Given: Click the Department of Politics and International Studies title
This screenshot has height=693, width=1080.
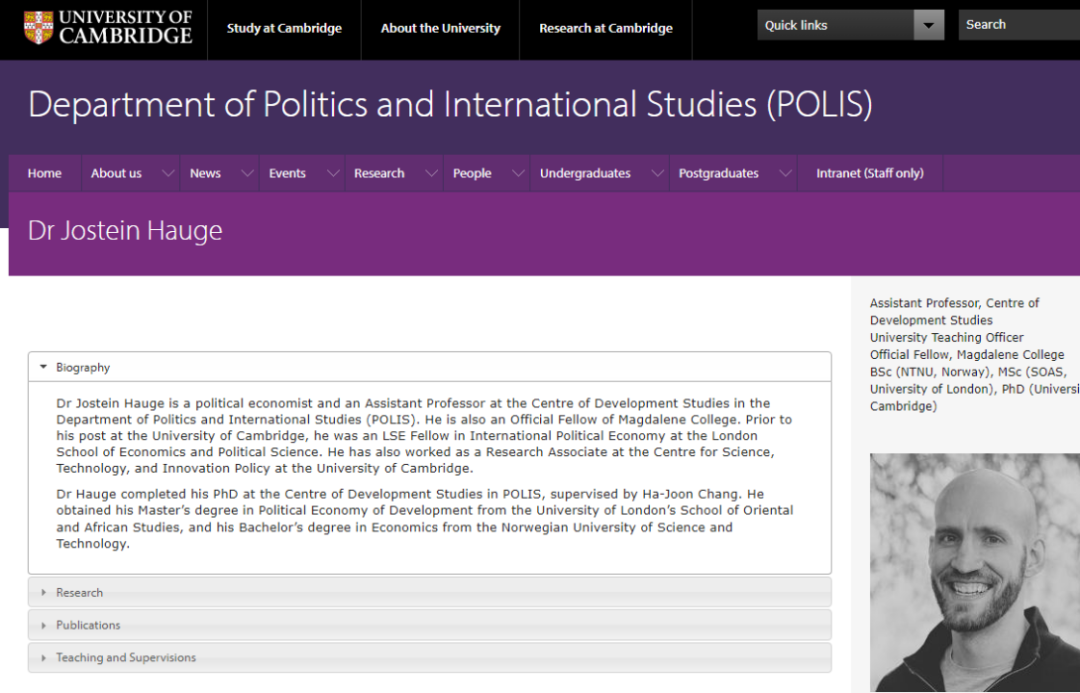Looking at the screenshot, I should tap(450, 105).
